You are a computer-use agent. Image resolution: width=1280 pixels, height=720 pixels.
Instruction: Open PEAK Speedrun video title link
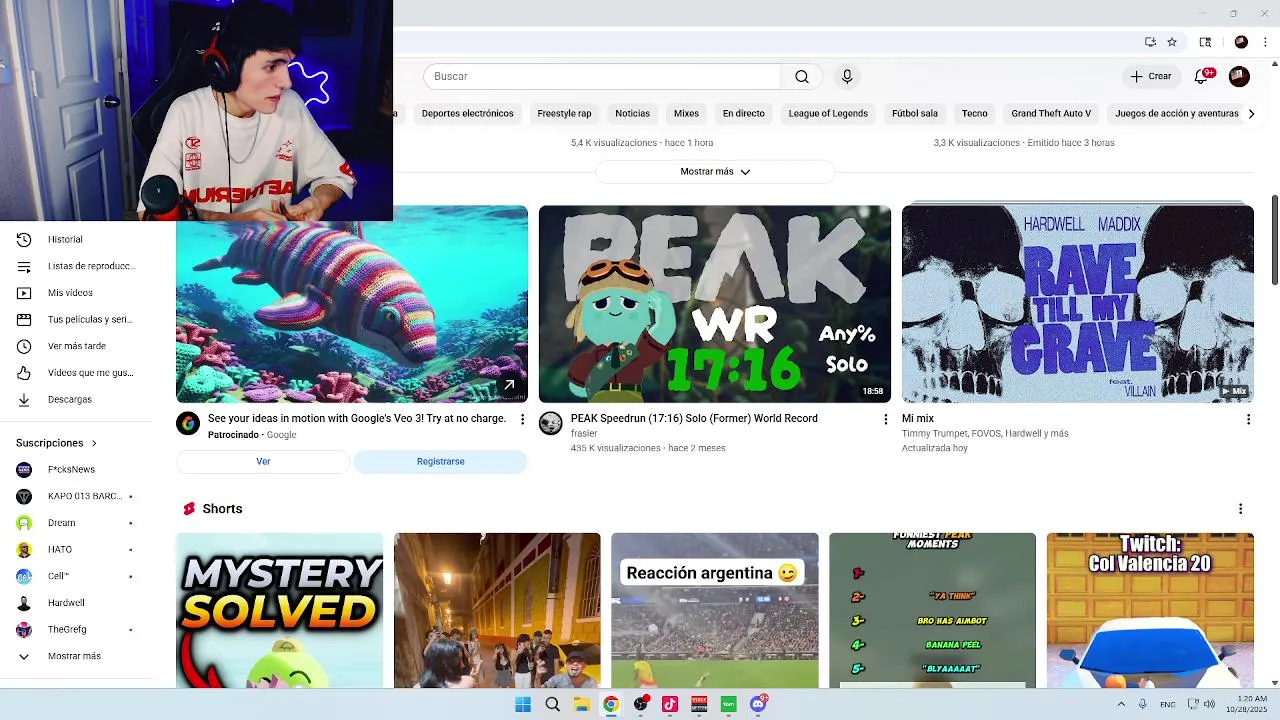694,418
